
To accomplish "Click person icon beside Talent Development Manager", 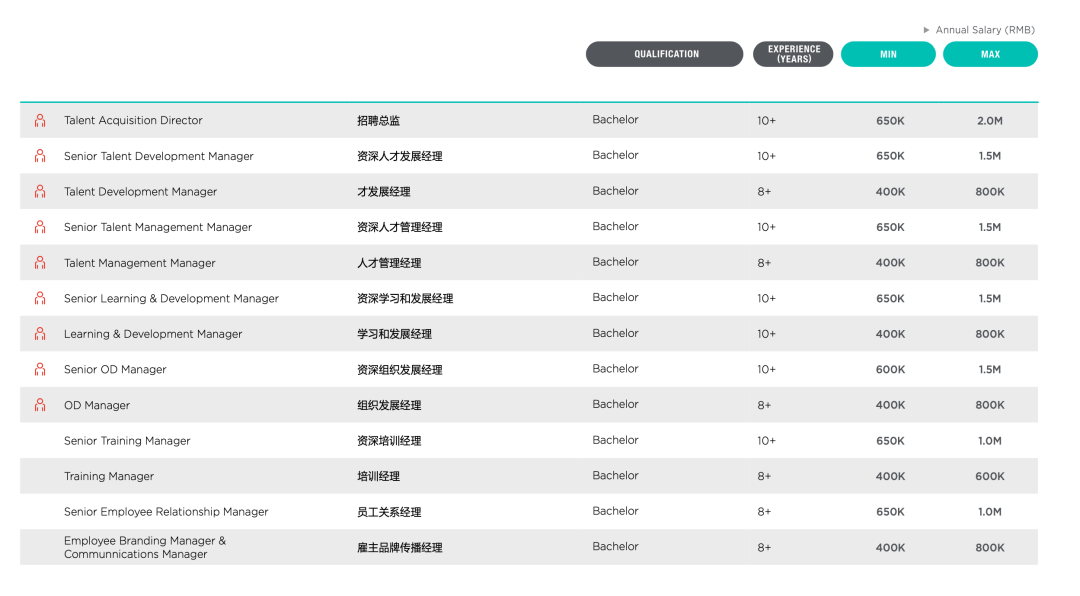I will [x=40, y=192].
